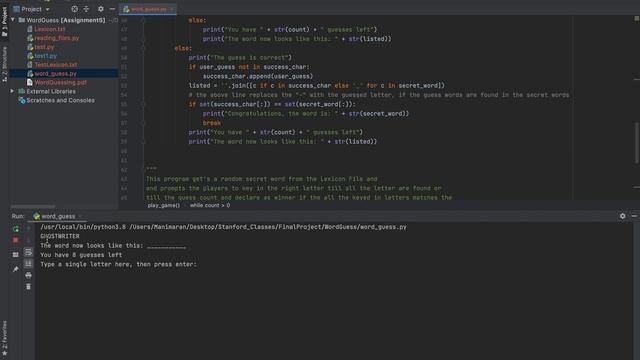
Task: Click the 'break' statement in the editor
Action: pos(211,123)
